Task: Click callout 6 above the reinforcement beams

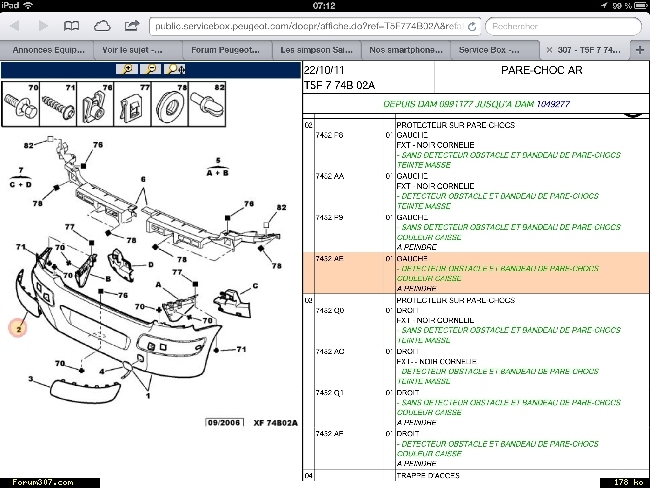Action: (143, 180)
